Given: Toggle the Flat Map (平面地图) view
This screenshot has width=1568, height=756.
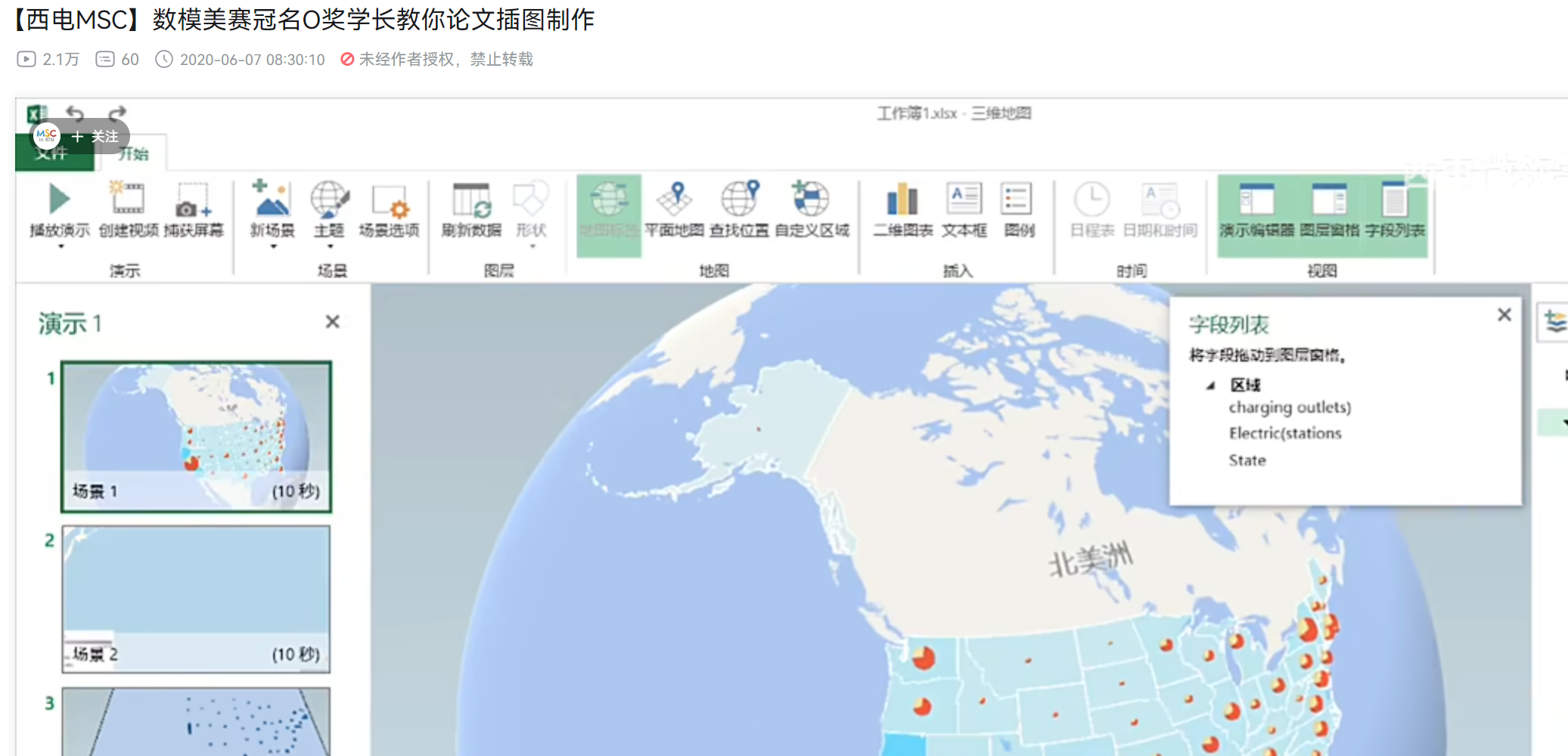Looking at the screenshot, I should point(674,200).
